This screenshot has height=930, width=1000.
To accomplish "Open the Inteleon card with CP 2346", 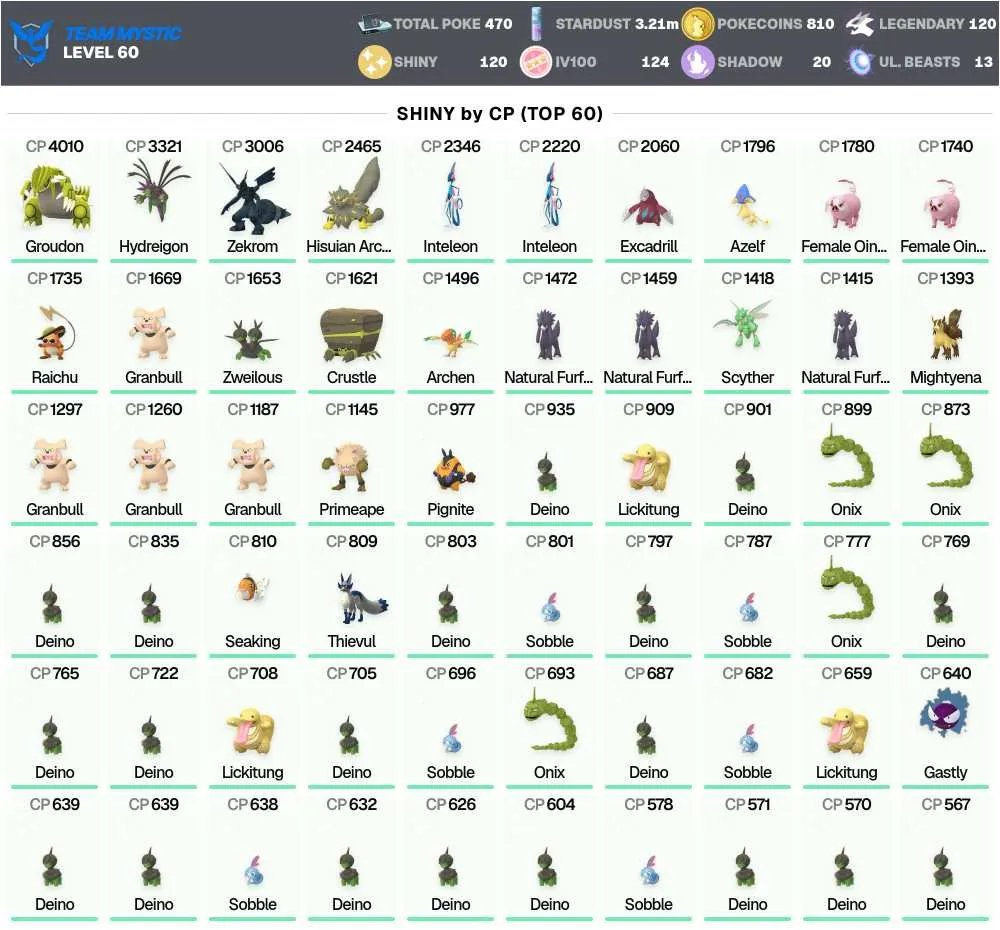I will (450, 198).
